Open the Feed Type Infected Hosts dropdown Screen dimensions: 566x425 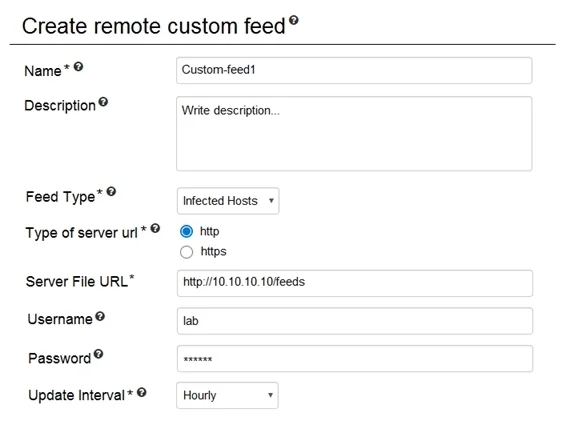(228, 201)
